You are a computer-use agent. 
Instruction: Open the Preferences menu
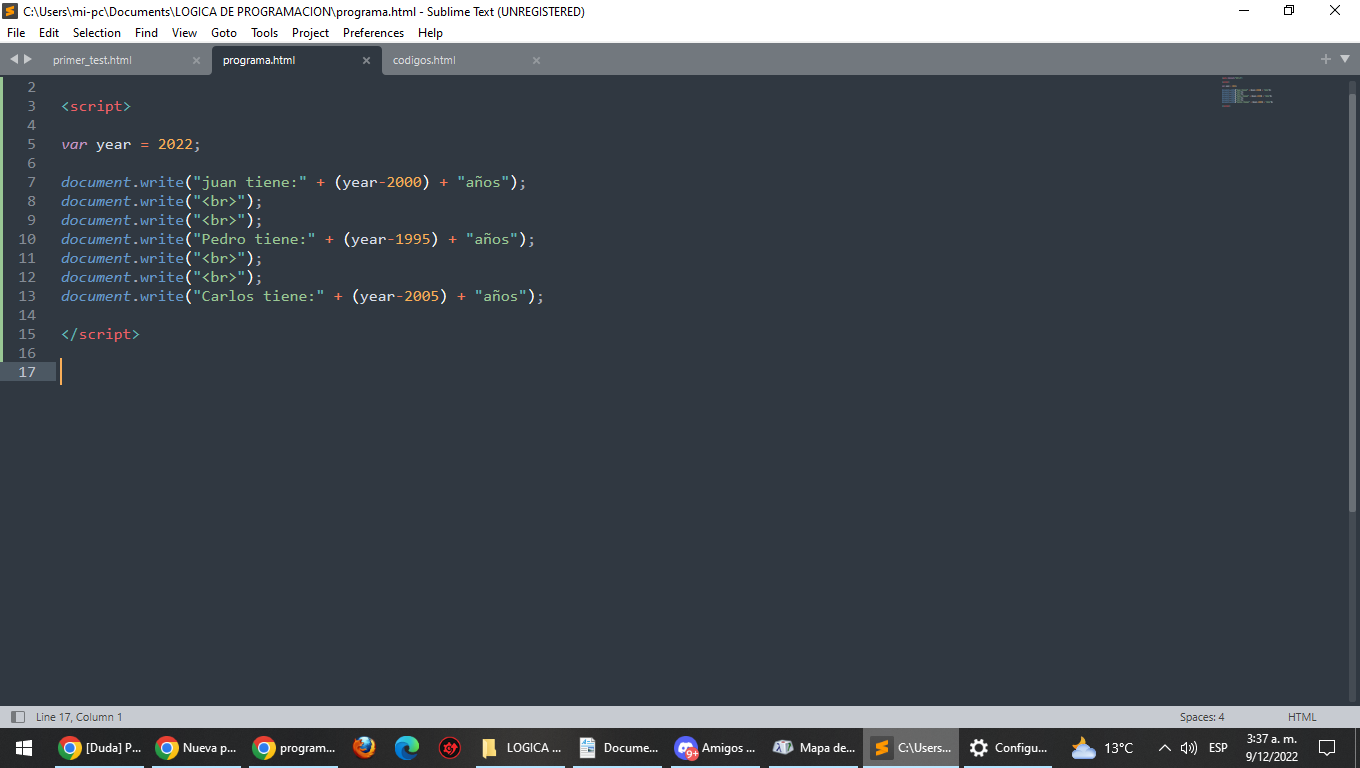(x=374, y=33)
